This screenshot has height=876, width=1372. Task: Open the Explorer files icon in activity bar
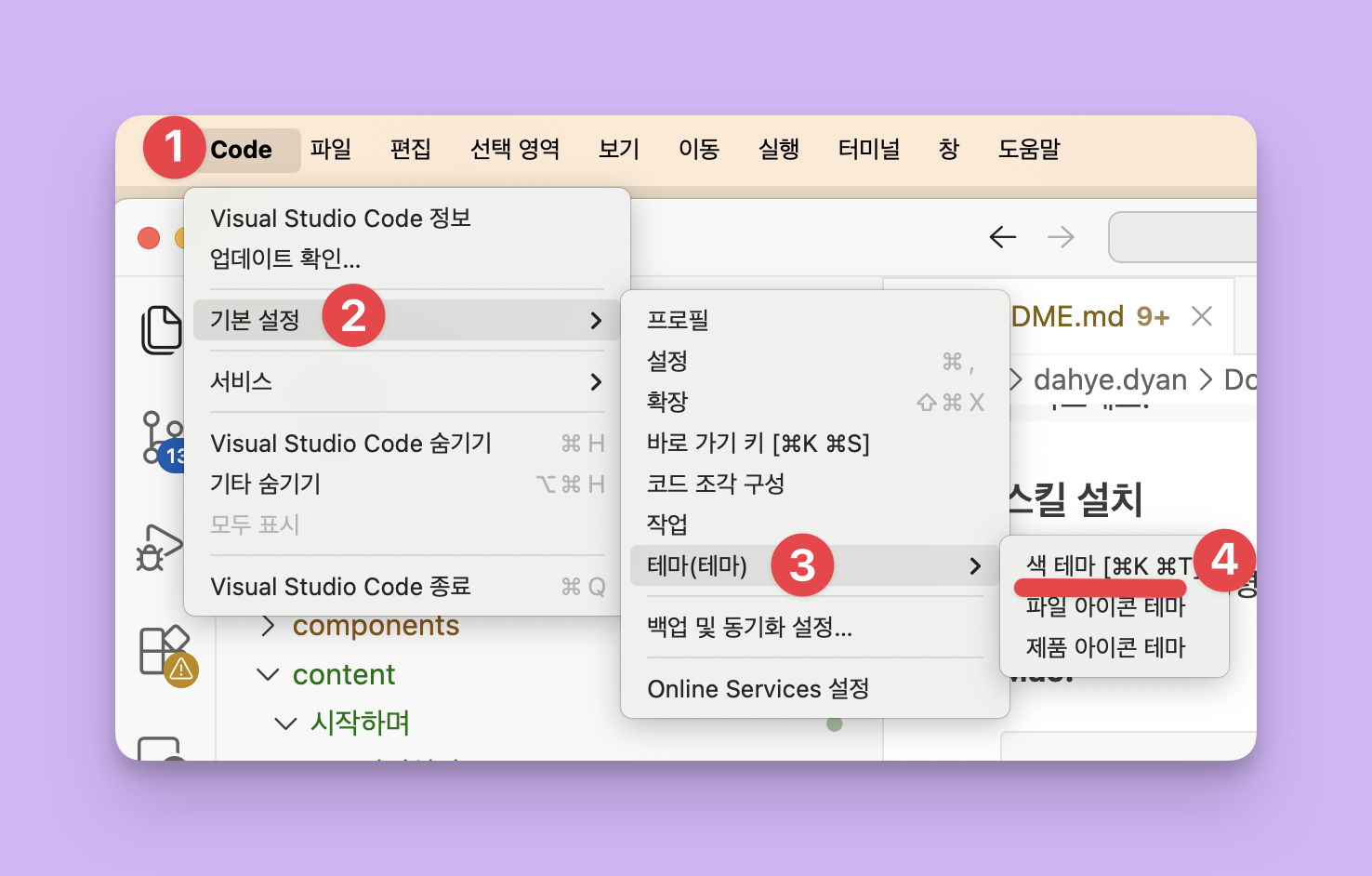pyautogui.click(x=161, y=329)
